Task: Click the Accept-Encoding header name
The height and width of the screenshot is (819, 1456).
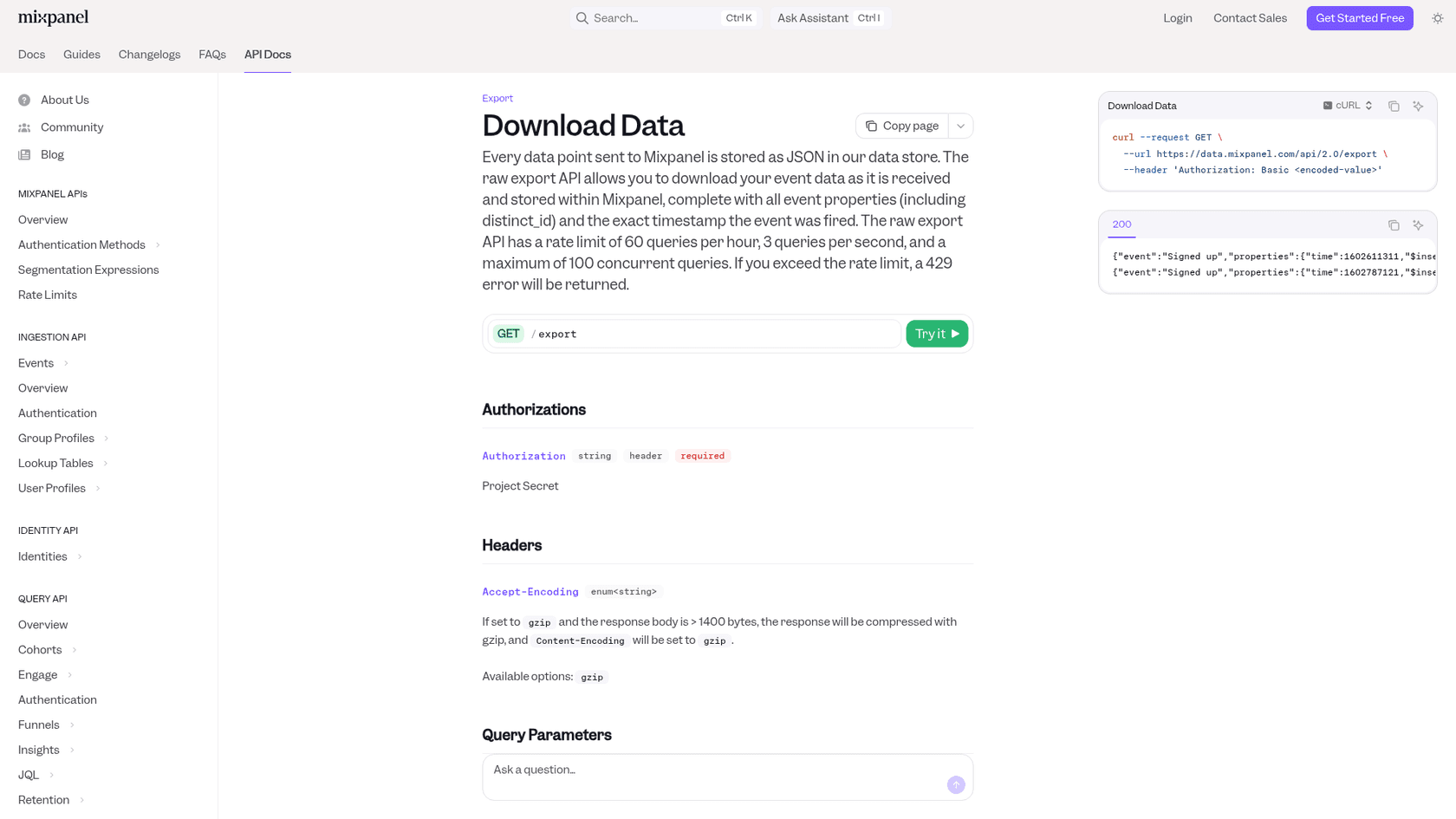Action: [530, 592]
